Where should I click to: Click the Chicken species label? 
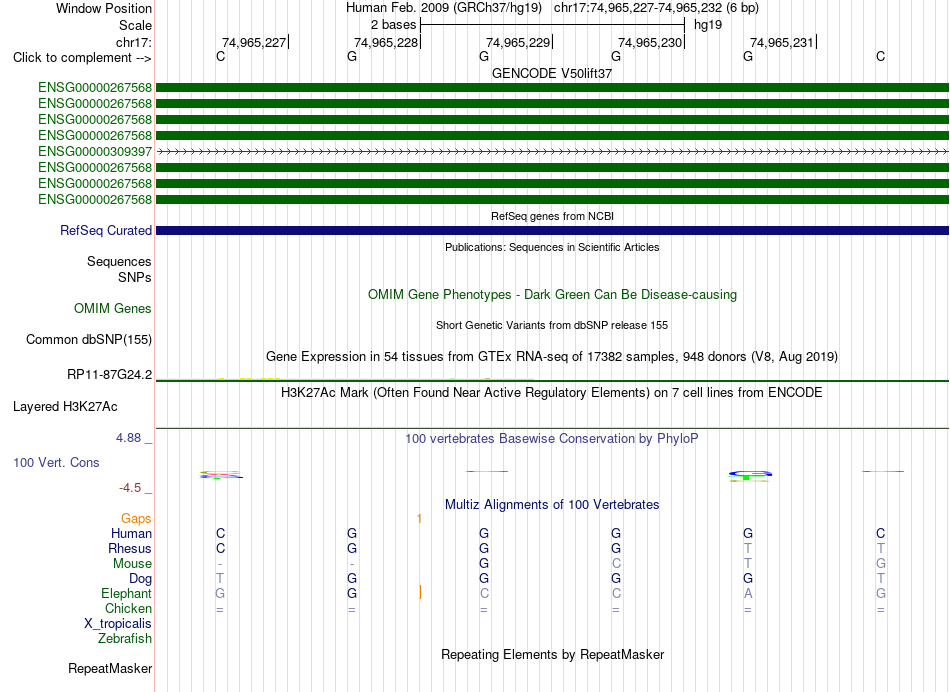[x=128, y=608]
